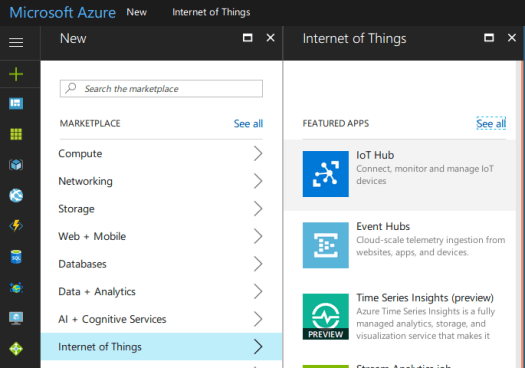Open the Dashboard icon in sidebar
Screen dimensions: 525x368
16,103
